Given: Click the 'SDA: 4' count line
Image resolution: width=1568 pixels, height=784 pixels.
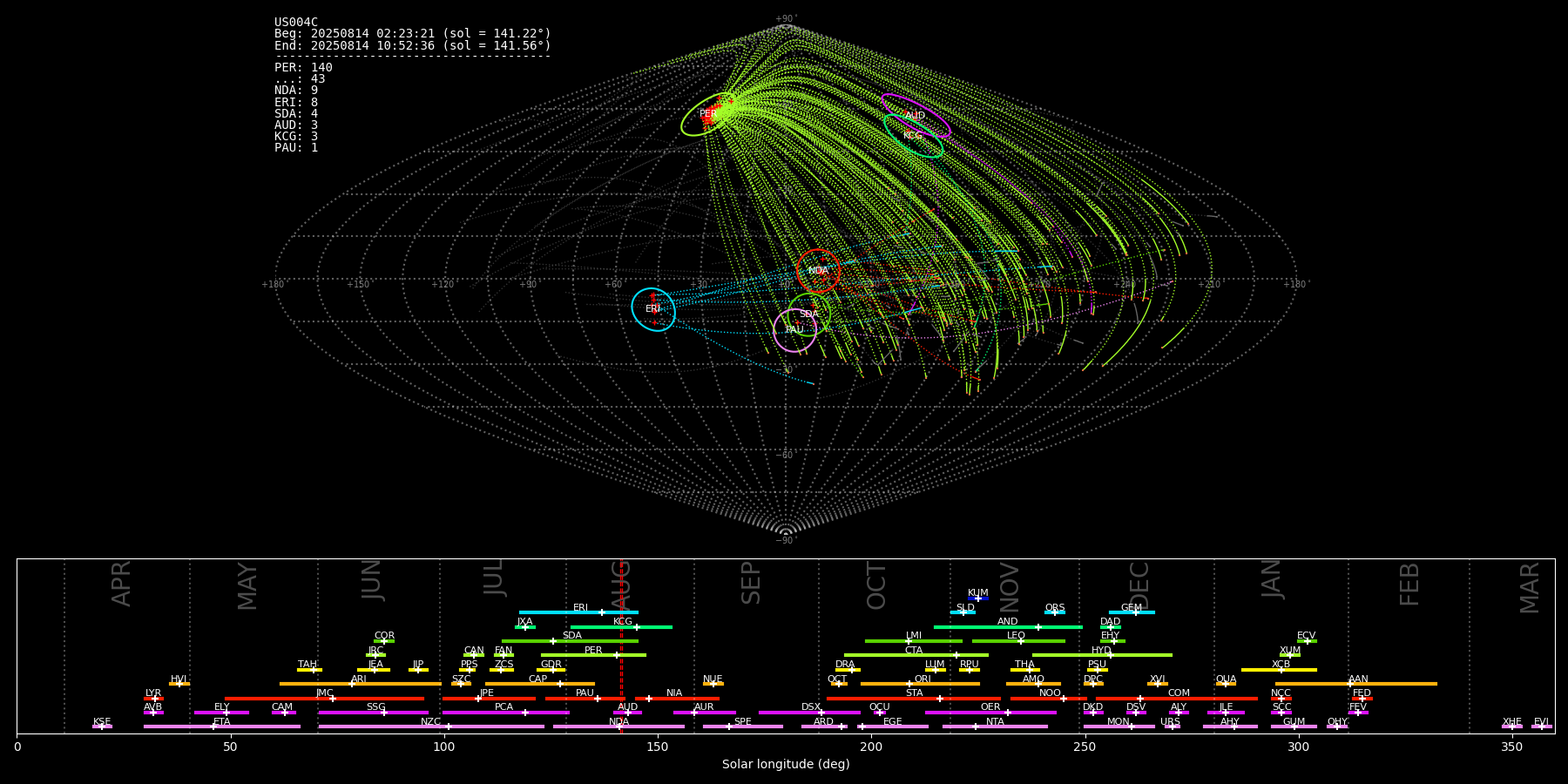Looking at the screenshot, I should 296,114.
